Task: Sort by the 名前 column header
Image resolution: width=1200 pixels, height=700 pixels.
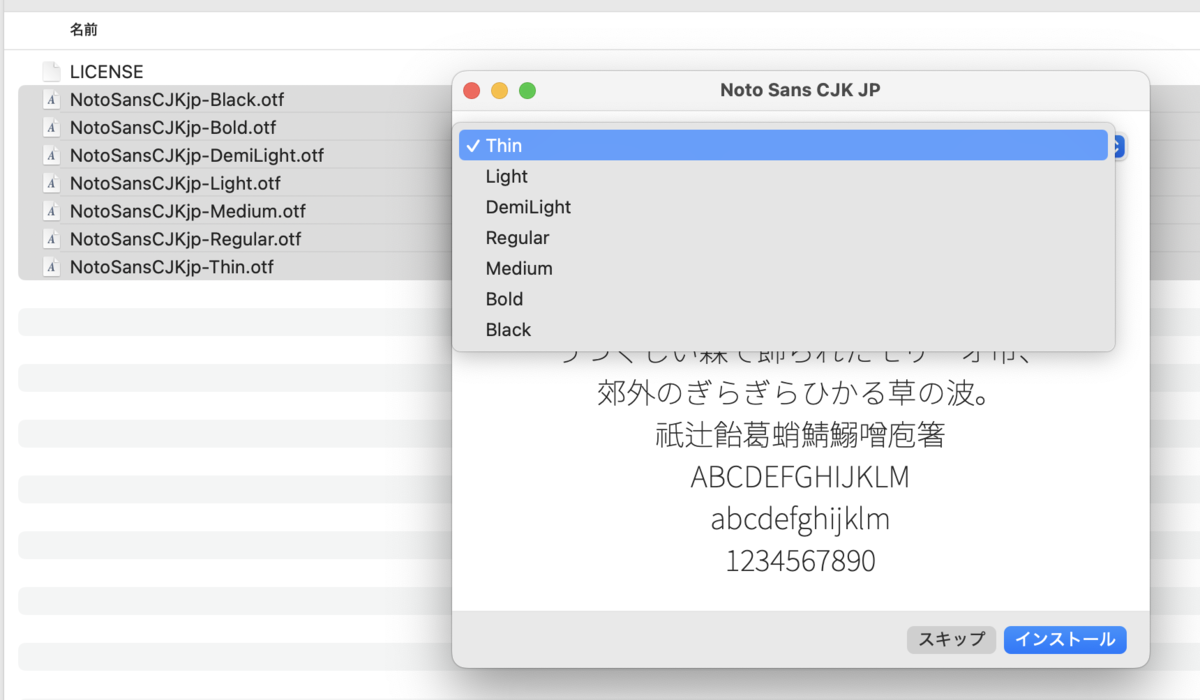Action: 84,30
